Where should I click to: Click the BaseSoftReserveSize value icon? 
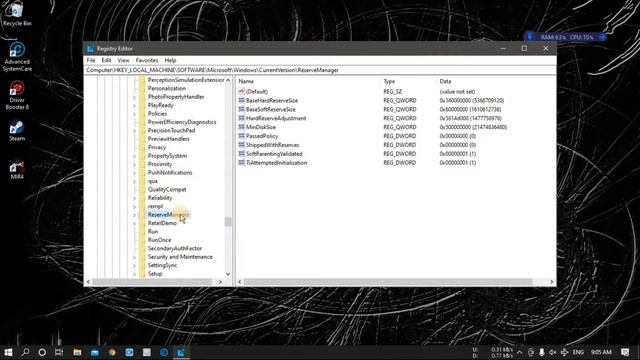242,109
